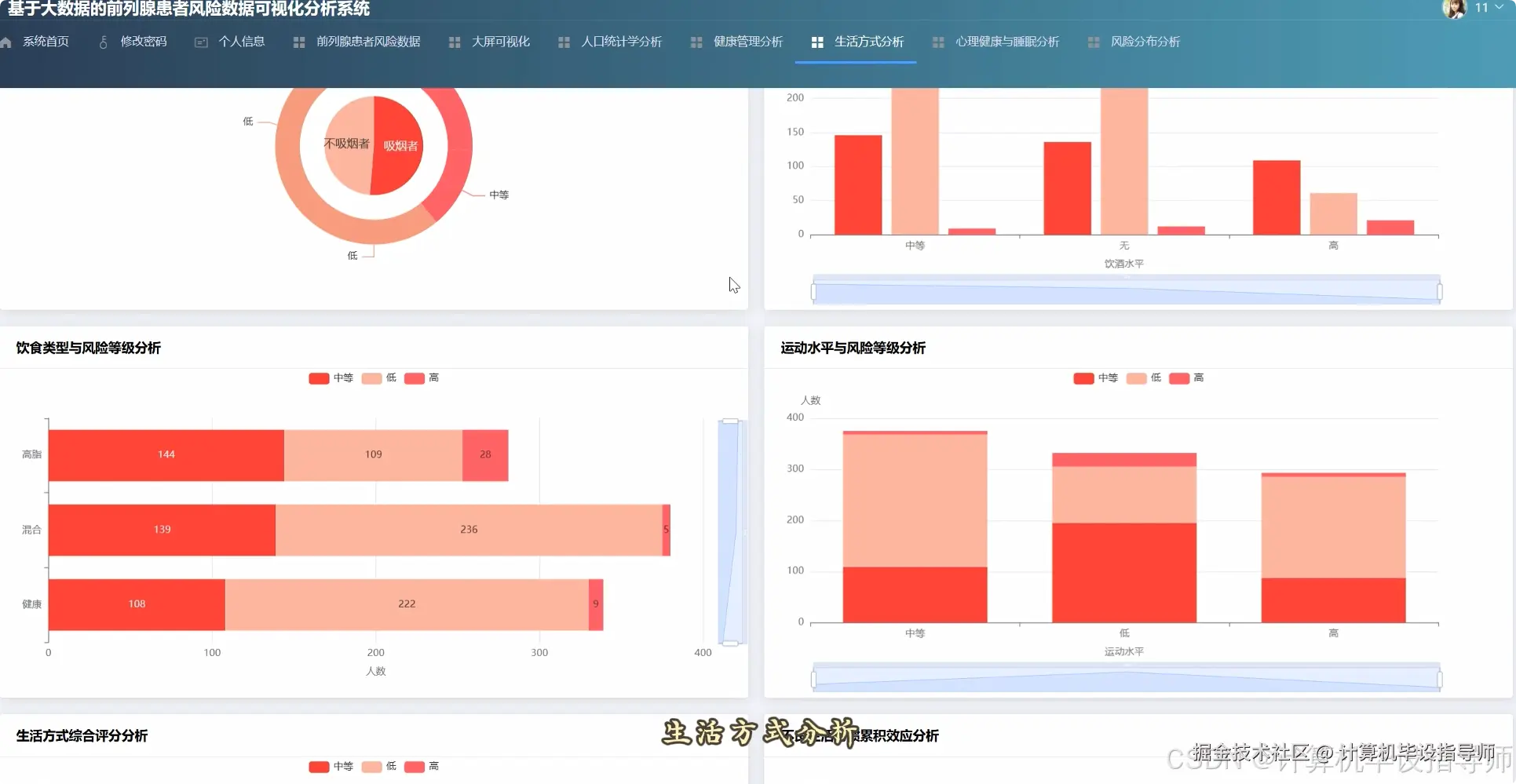Toggle 中等 legend in 生活方式综合评分 chart
This screenshot has height=784, width=1516.
[x=331, y=767]
